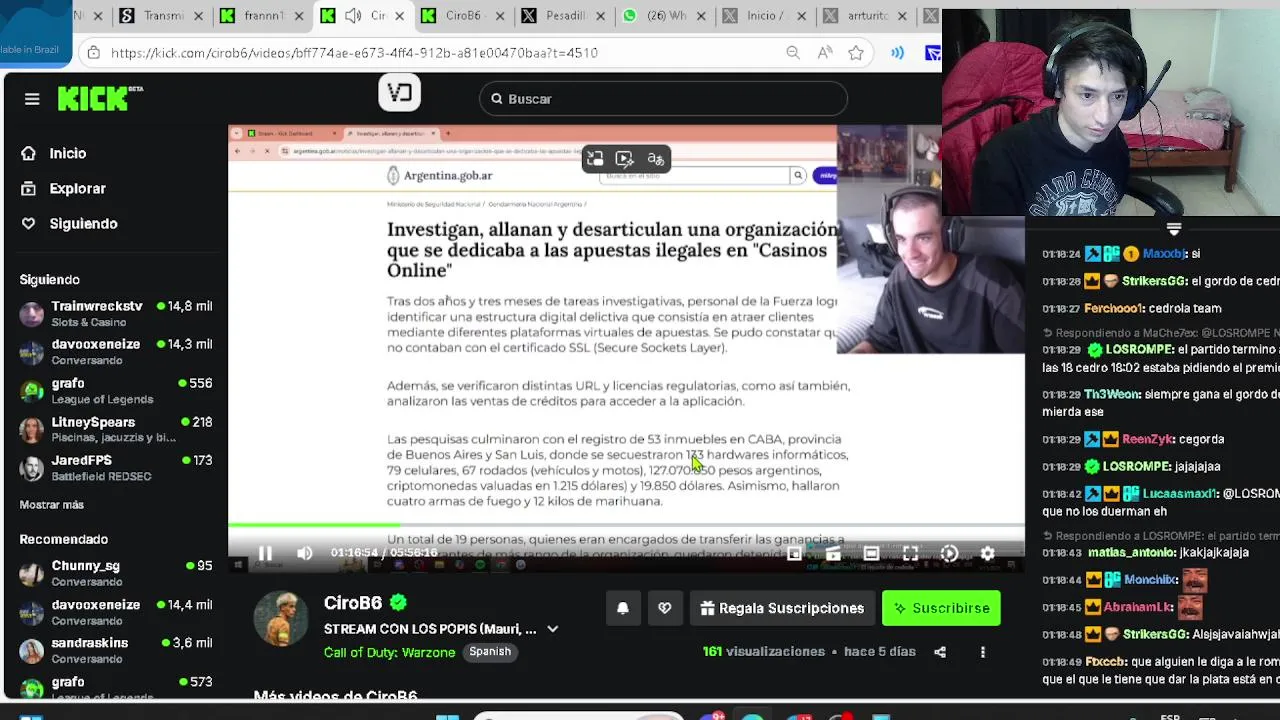
Task: Open grafo League of Legends channel with 556 viewers
Action: click(116, 390)
